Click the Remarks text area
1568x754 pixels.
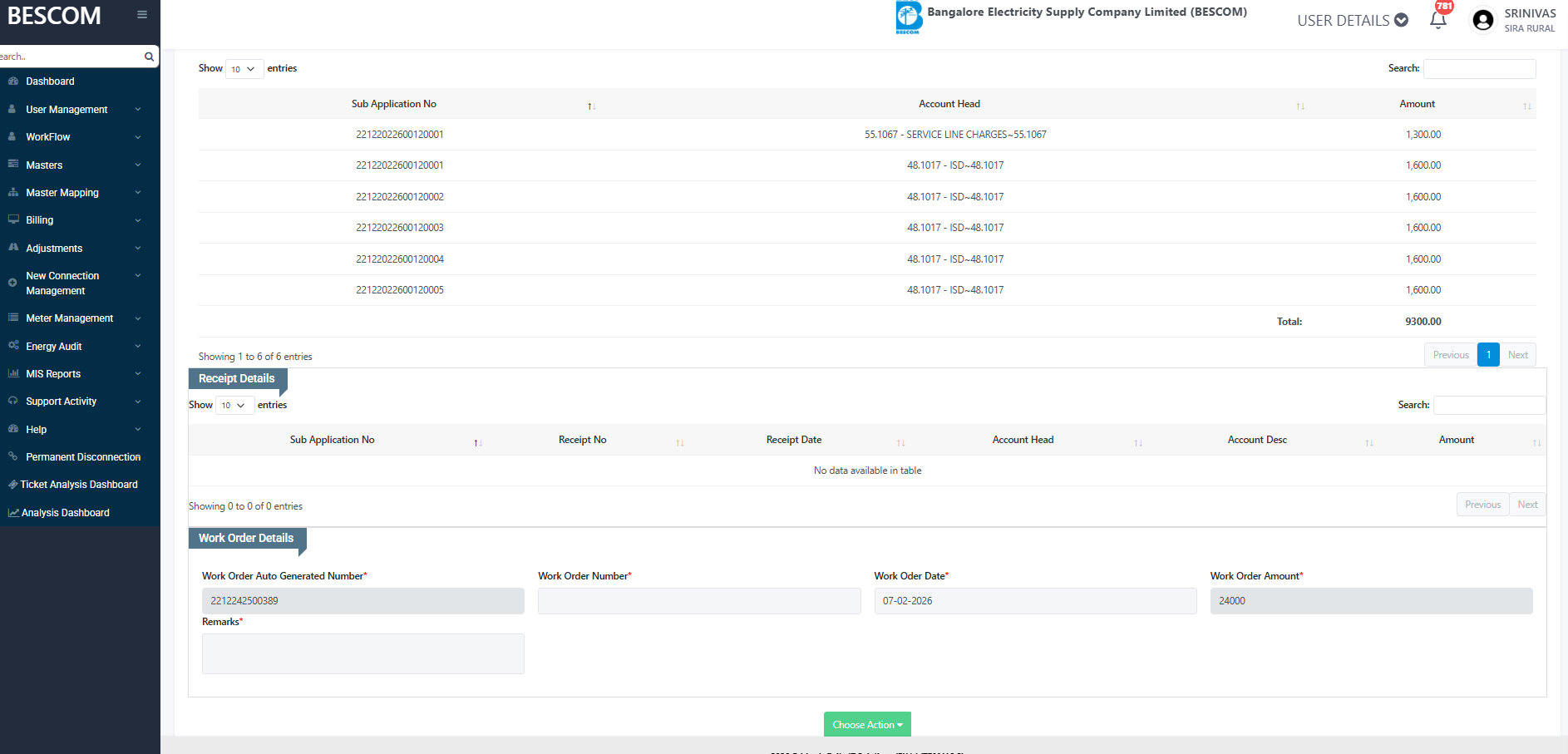pos(362,653)
